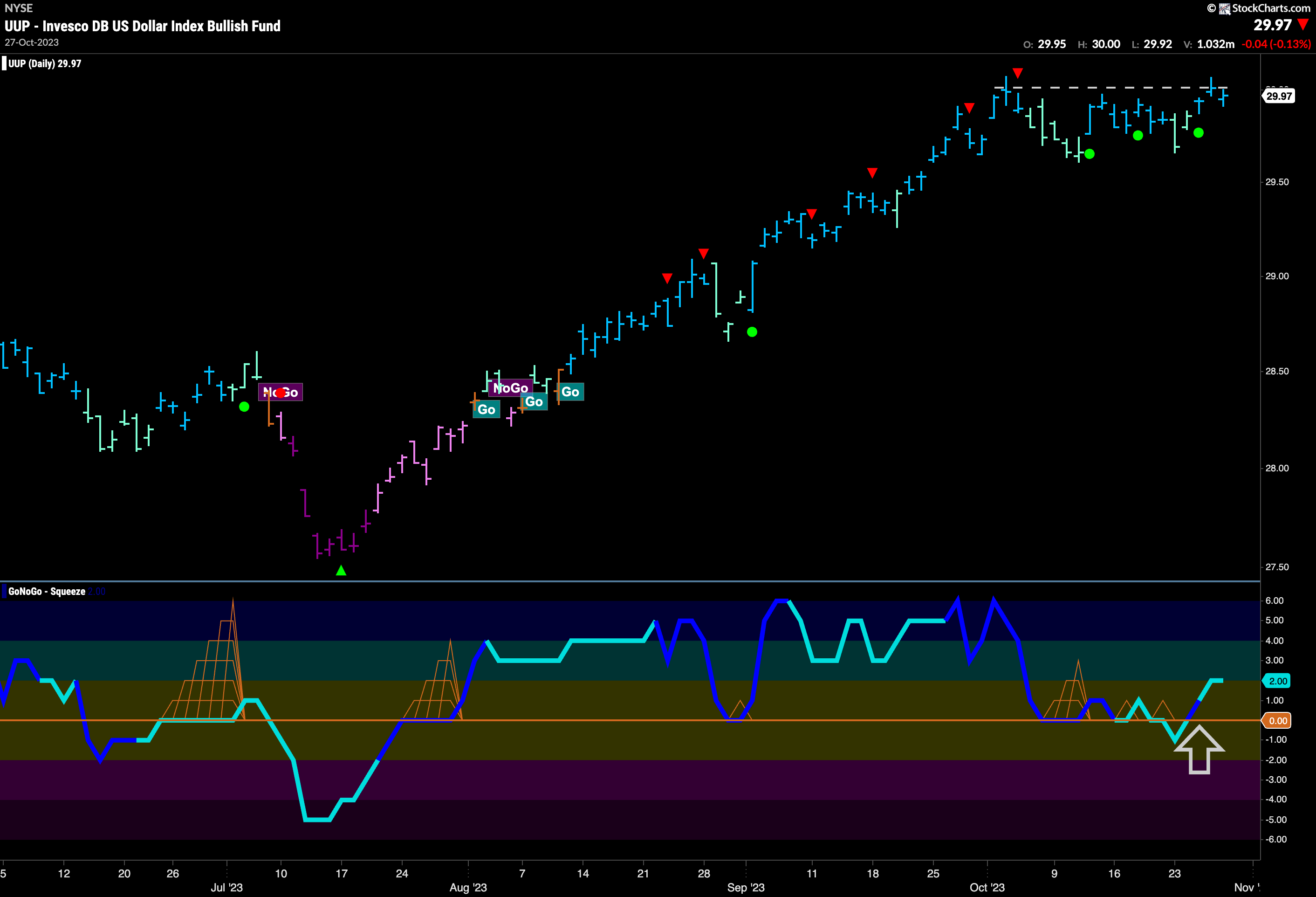Click the low value 'L: 29.92'
The image size is (1316, 897).
[1152, 44]
